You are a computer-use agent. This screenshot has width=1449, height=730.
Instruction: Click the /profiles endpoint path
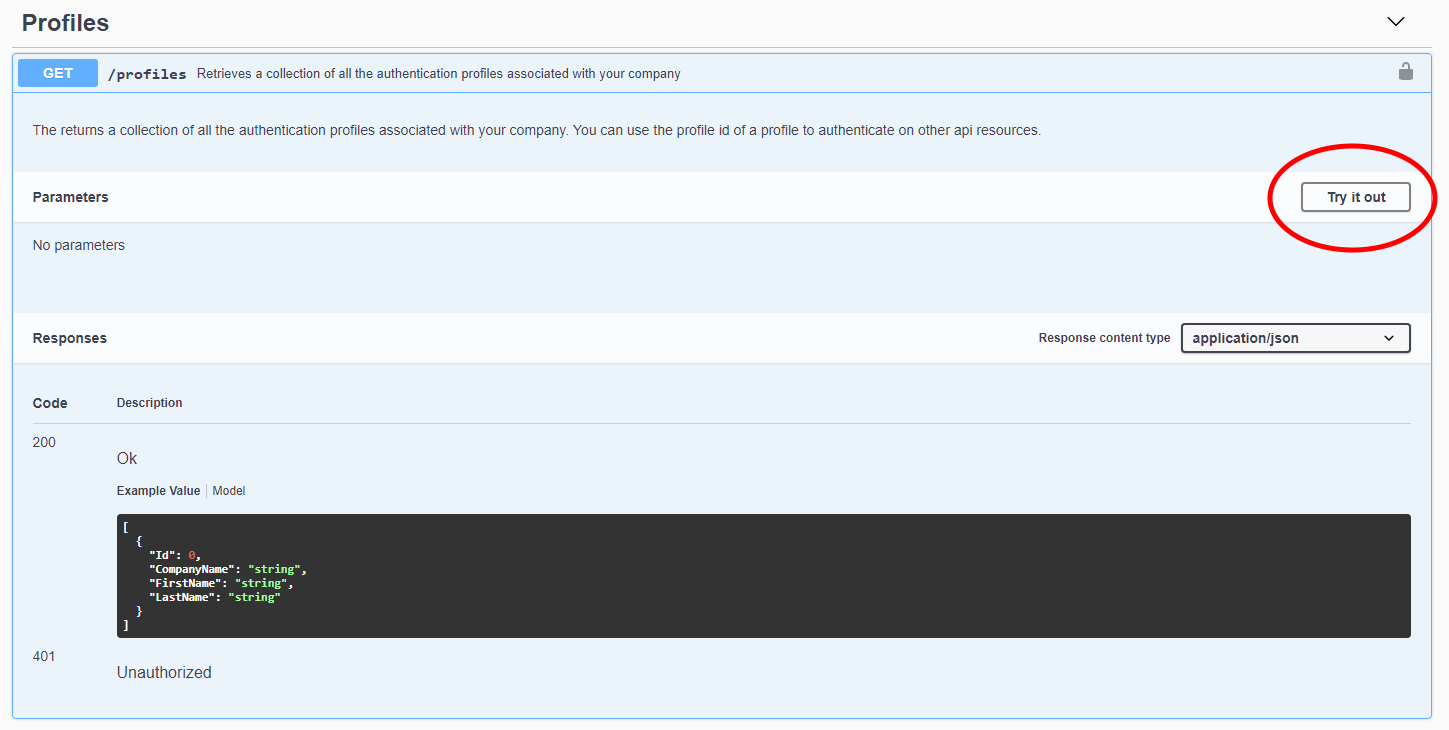click(x=147, y=74)
